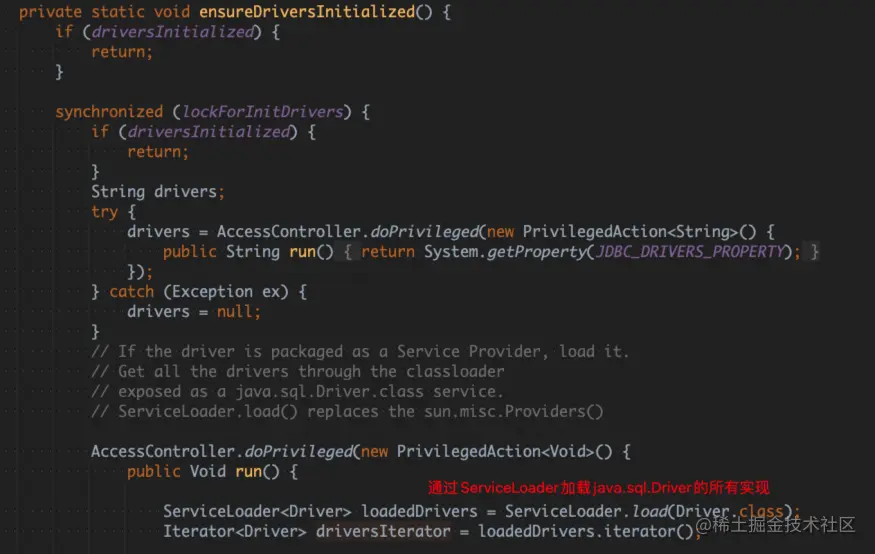This screenshot has width=875, height=554.
Task: Click the loadedDrivers.iterator() call
Action: point(585,531)
